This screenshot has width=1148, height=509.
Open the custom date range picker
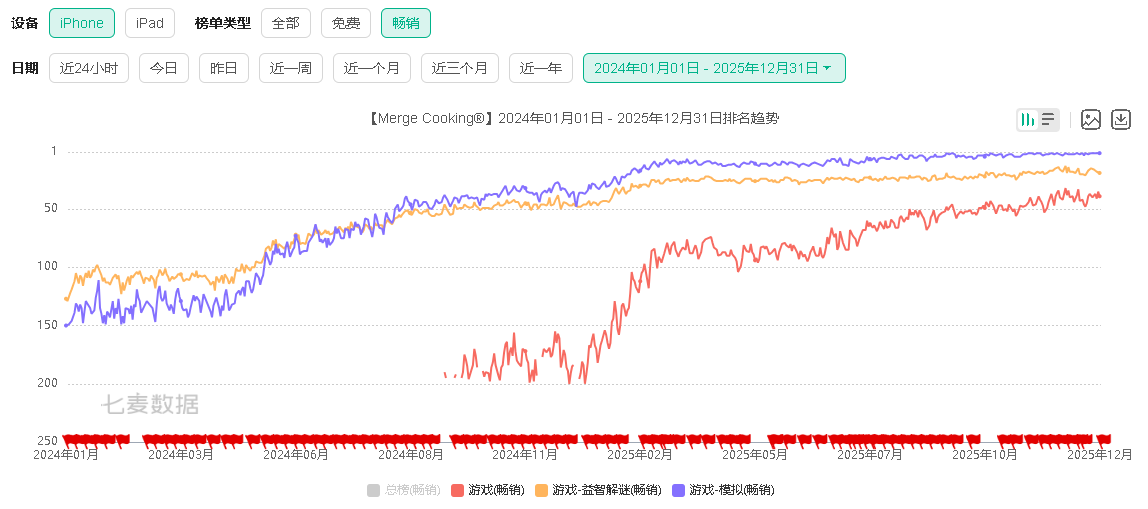tap(713, 68)
